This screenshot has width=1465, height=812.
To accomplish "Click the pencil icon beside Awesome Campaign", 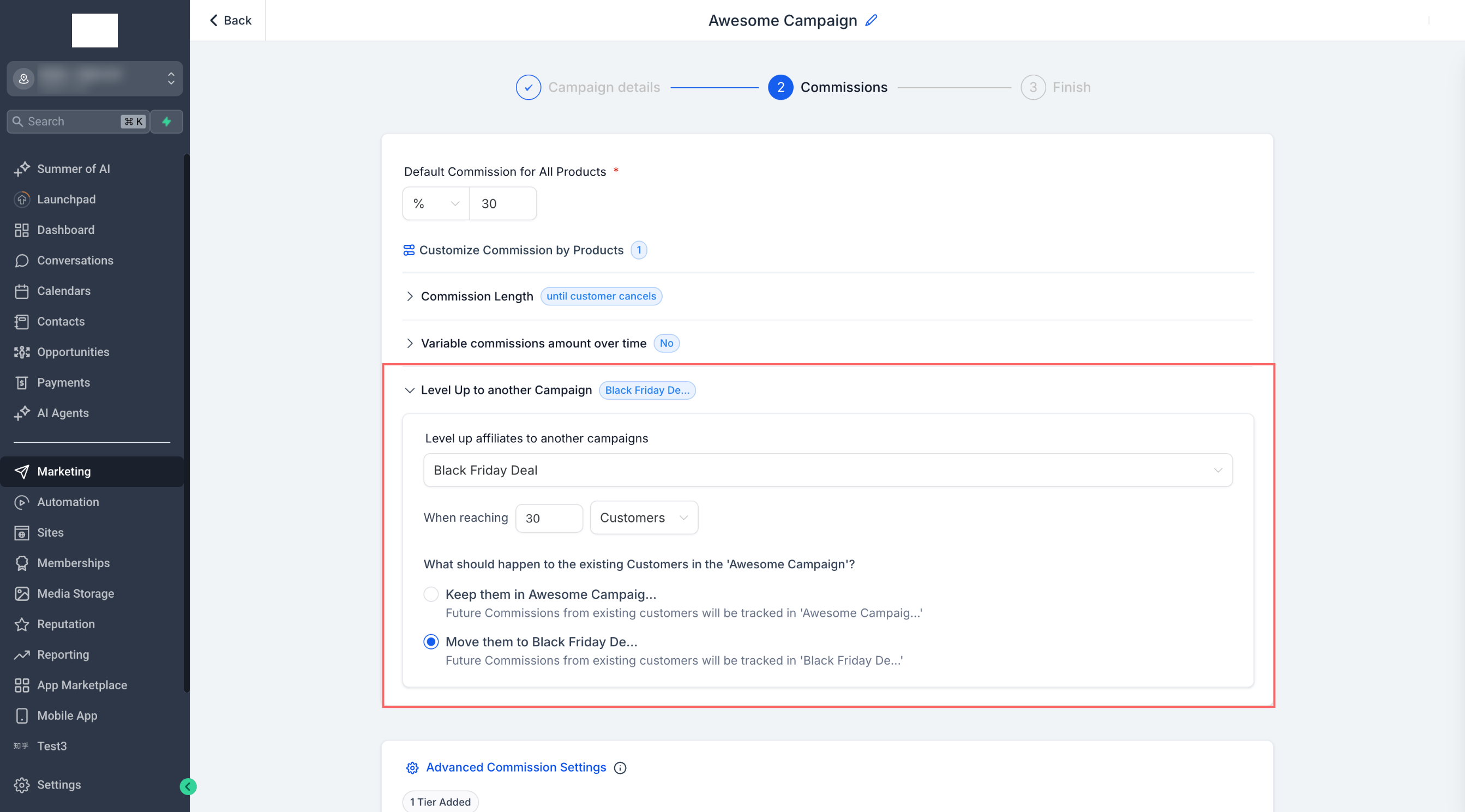I will coord(870,21).
